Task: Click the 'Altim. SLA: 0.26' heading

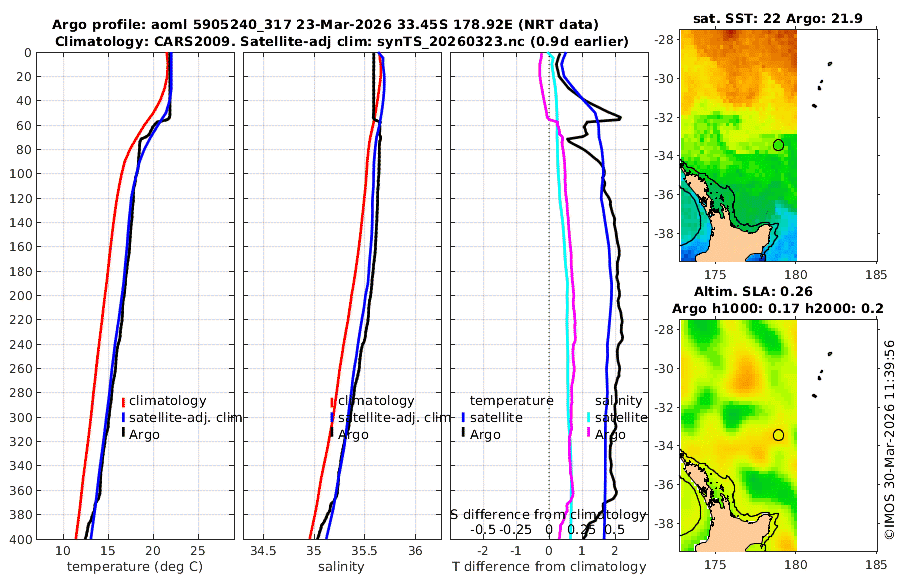Action: [x=753, y=291]
